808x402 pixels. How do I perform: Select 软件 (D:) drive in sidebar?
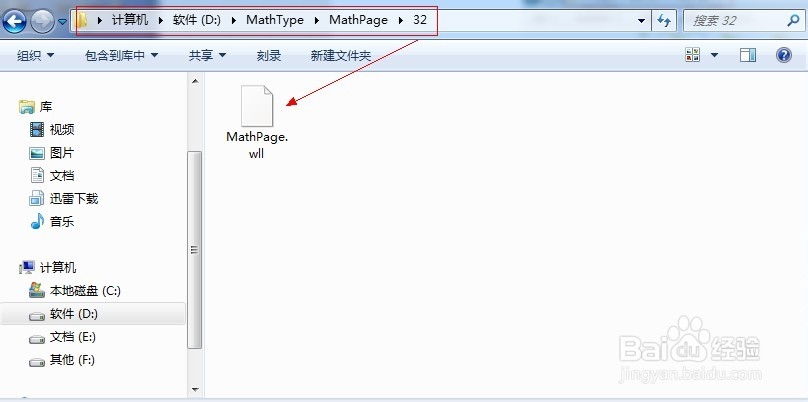coord(74,313)
